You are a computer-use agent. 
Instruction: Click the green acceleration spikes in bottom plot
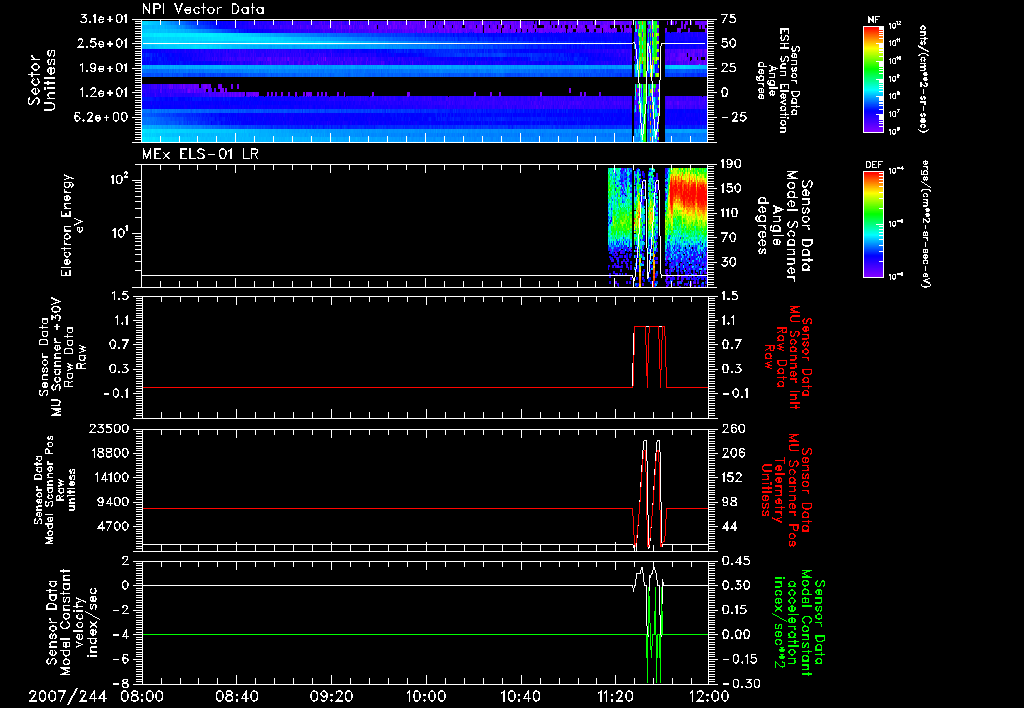click(x=654, y=634)
